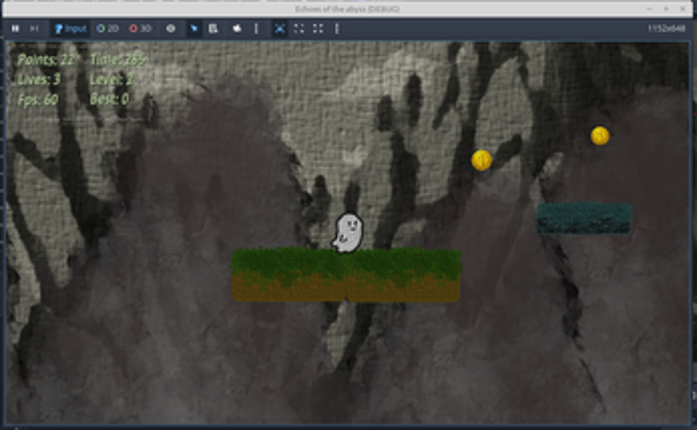Activate the arrow Select tool
Viewport: 697px width, 430px height.
[x=194, y=29]
